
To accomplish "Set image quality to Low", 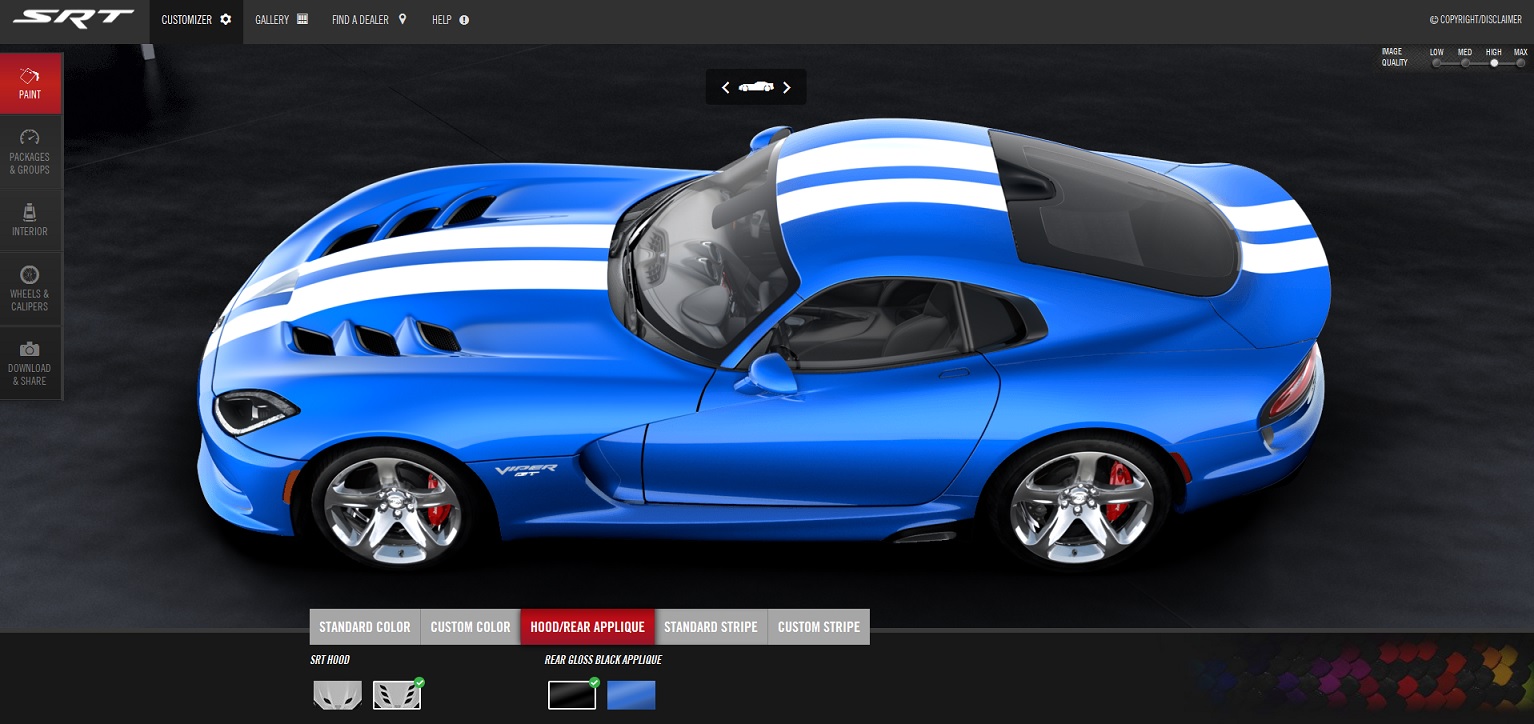I will 1436,63.
